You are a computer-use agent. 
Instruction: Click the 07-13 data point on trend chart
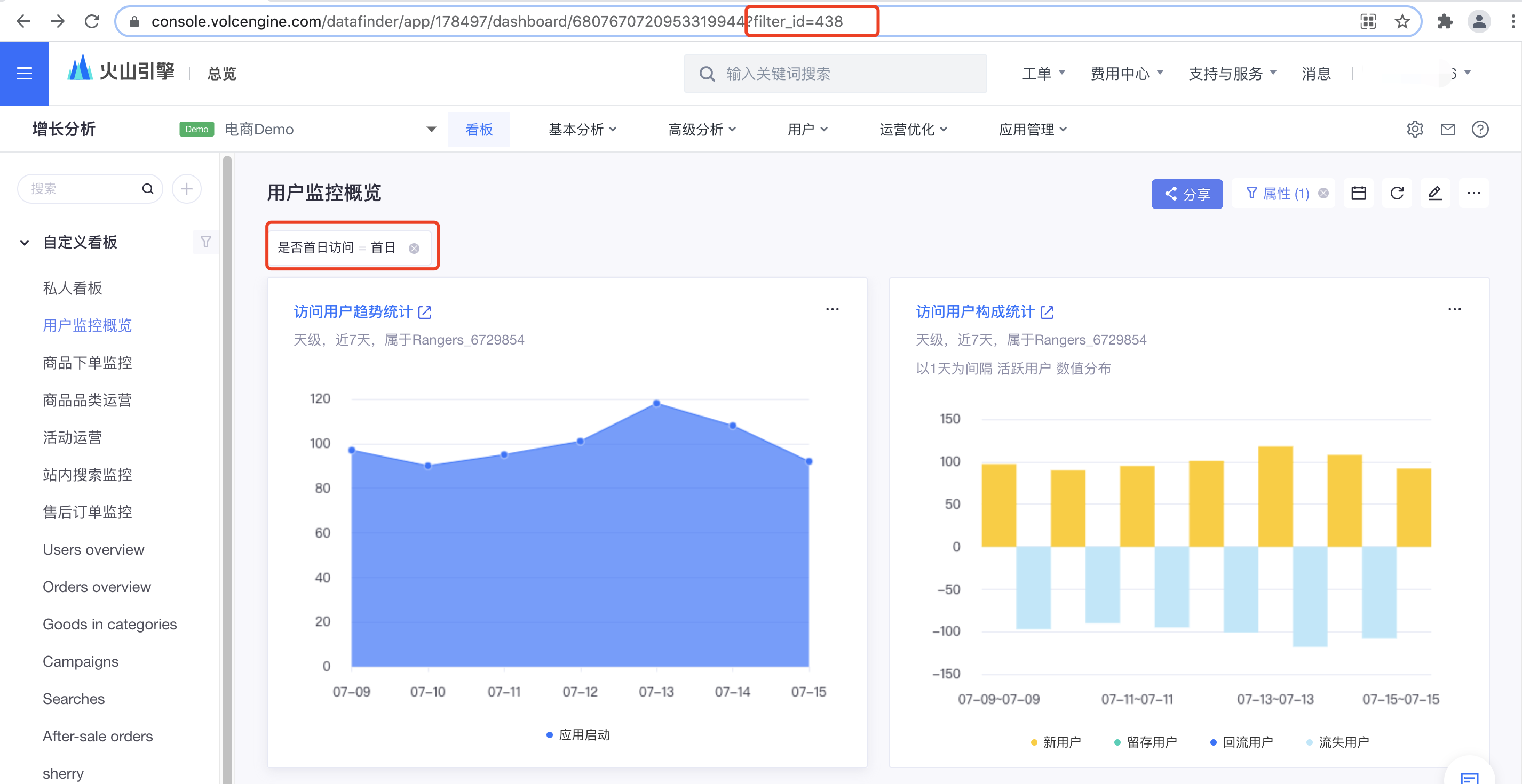[x=656, y=403]
